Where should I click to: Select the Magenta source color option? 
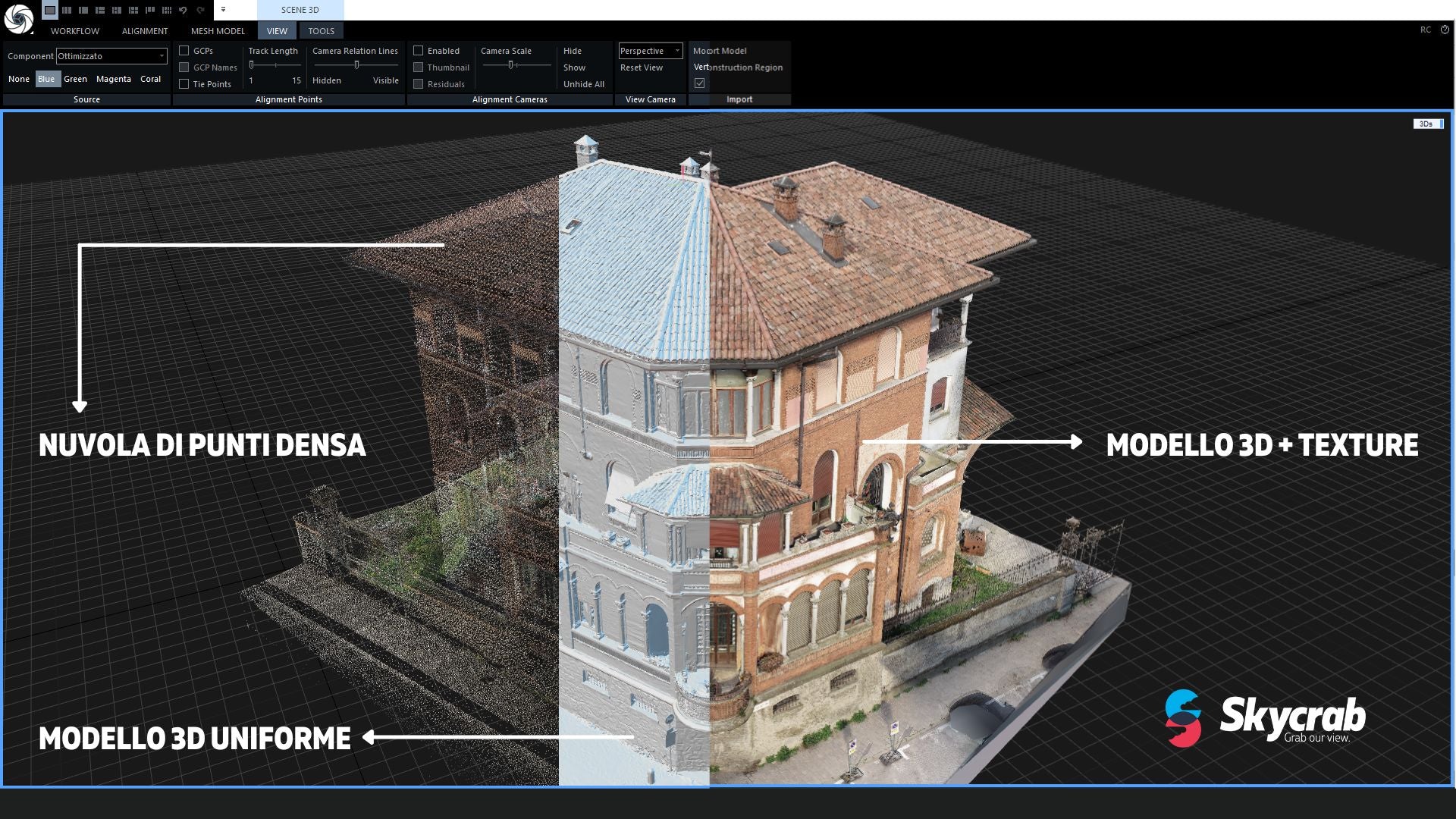pos(113,79)
